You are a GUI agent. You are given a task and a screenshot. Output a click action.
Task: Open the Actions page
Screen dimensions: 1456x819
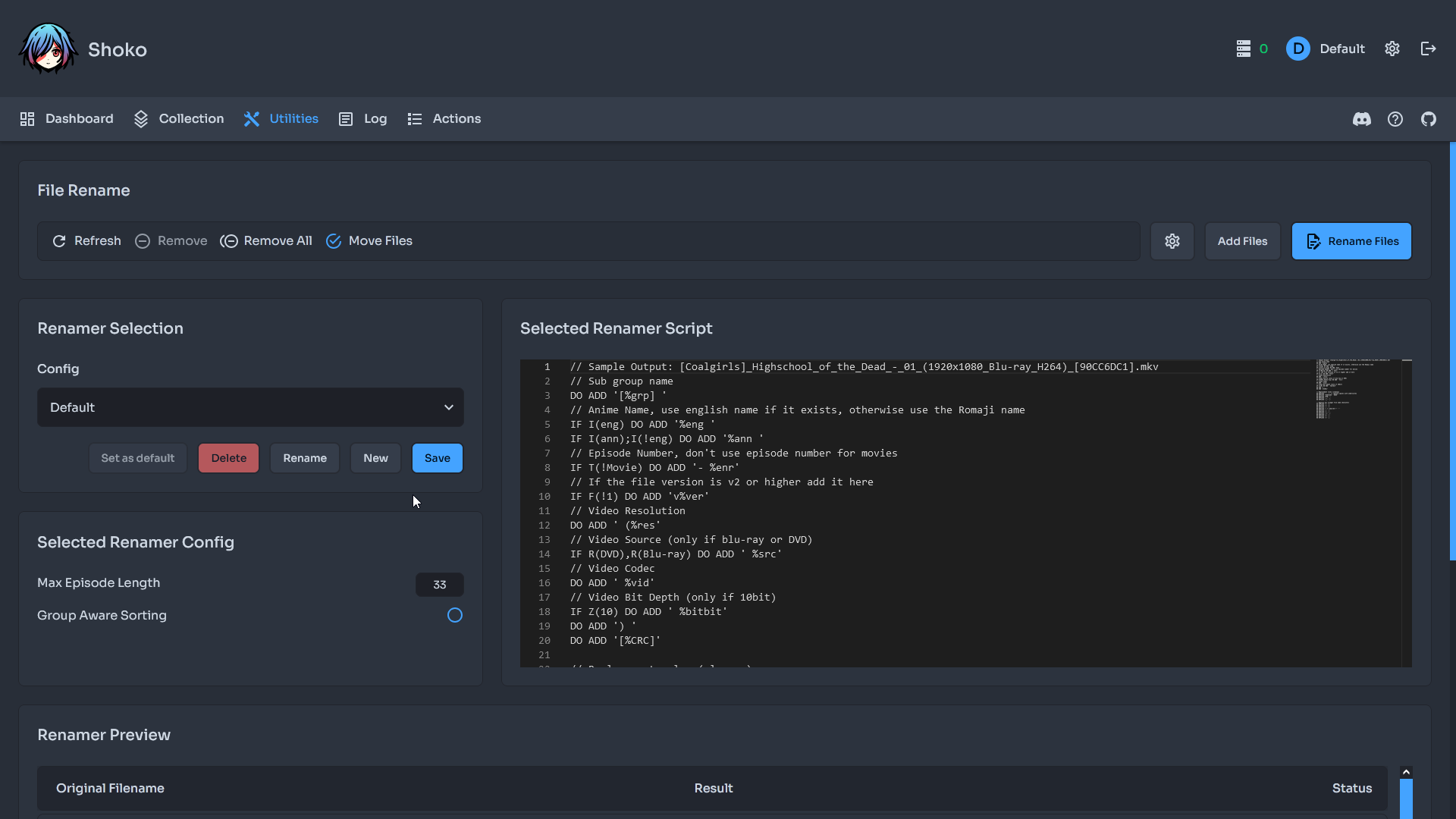pyautogui.click(x=444, y=119)
